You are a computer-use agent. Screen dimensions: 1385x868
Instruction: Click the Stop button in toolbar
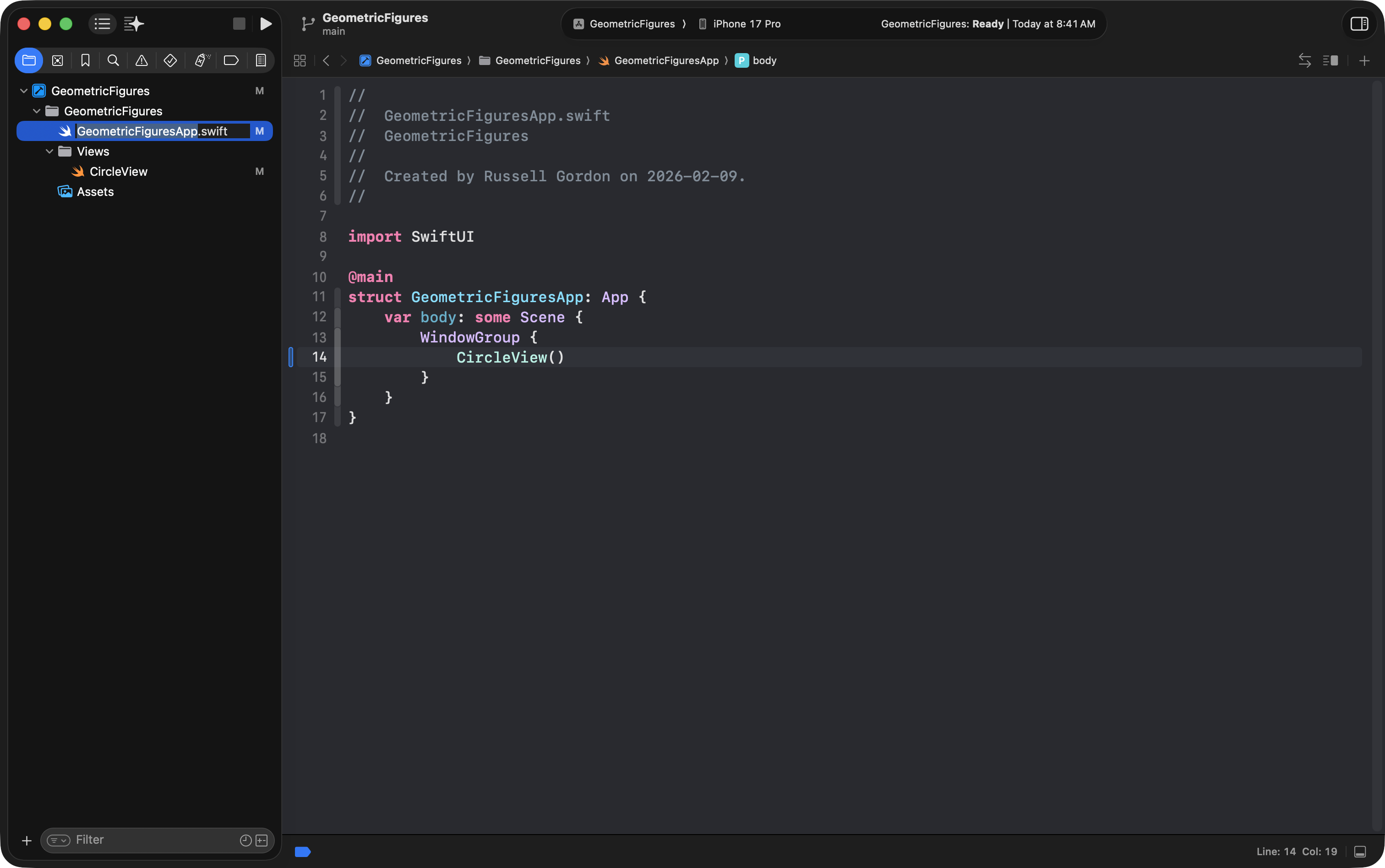tap(239, 23)
